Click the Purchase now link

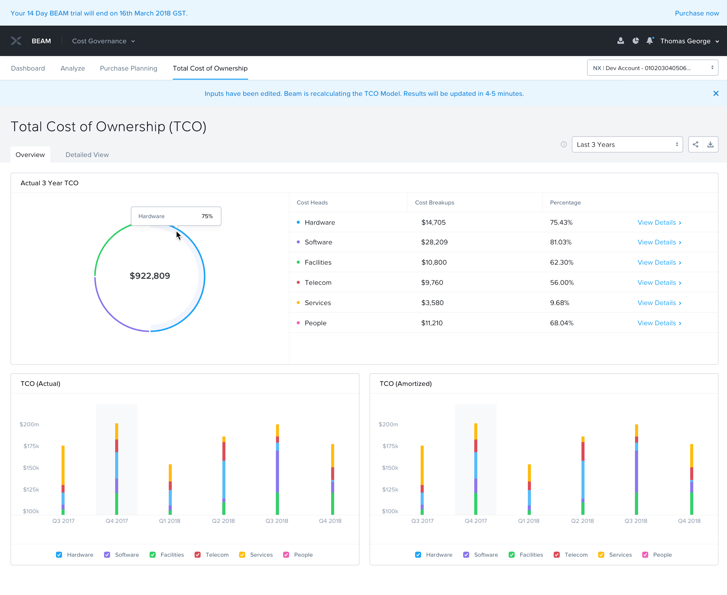point(696,13)
